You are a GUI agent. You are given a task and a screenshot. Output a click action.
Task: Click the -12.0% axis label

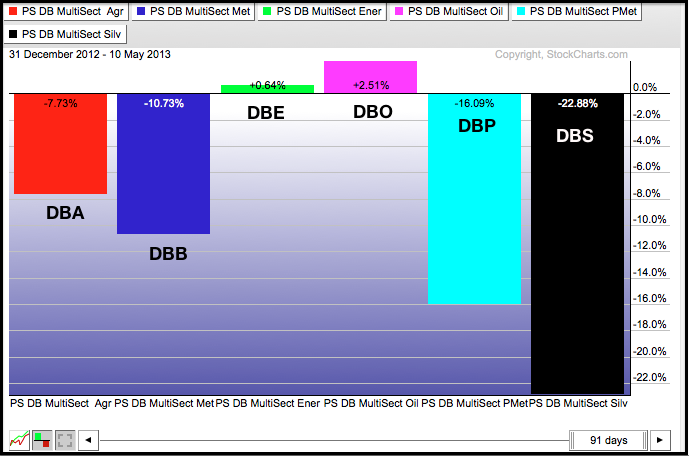649,246
